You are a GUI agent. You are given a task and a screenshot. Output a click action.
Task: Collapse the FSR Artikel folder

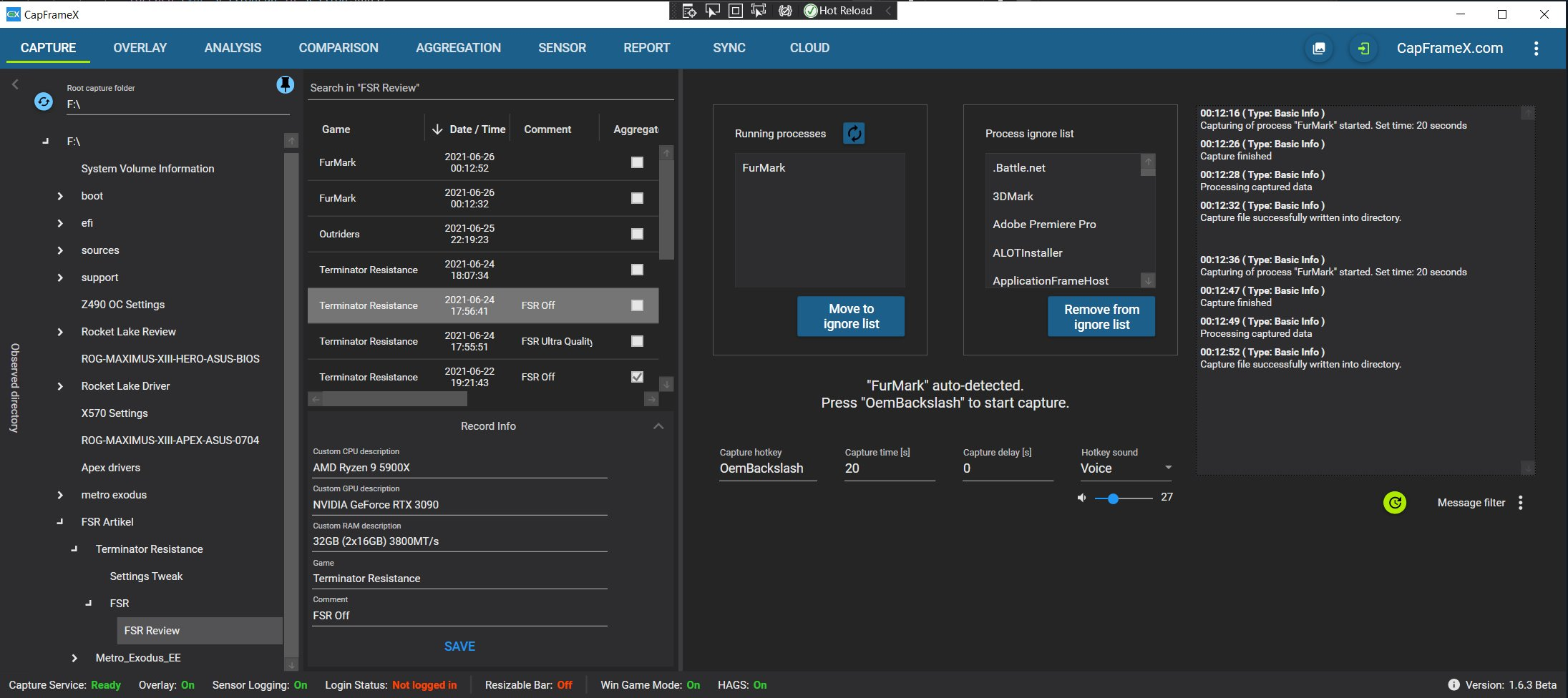[60, 522]
